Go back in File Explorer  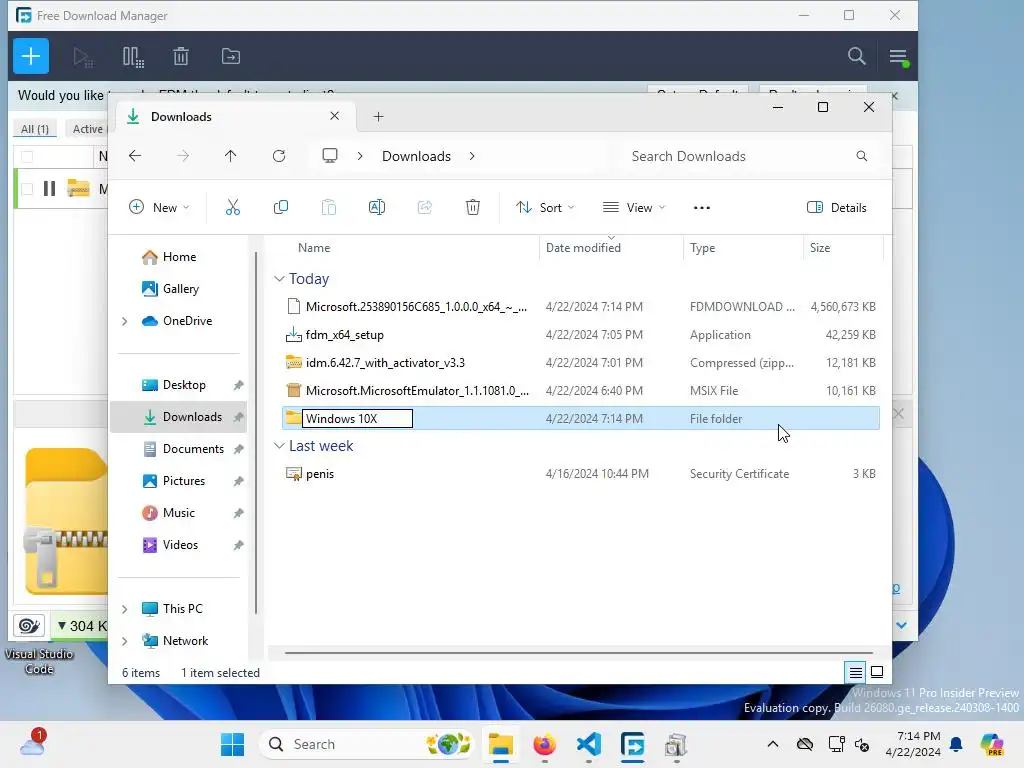135,156
